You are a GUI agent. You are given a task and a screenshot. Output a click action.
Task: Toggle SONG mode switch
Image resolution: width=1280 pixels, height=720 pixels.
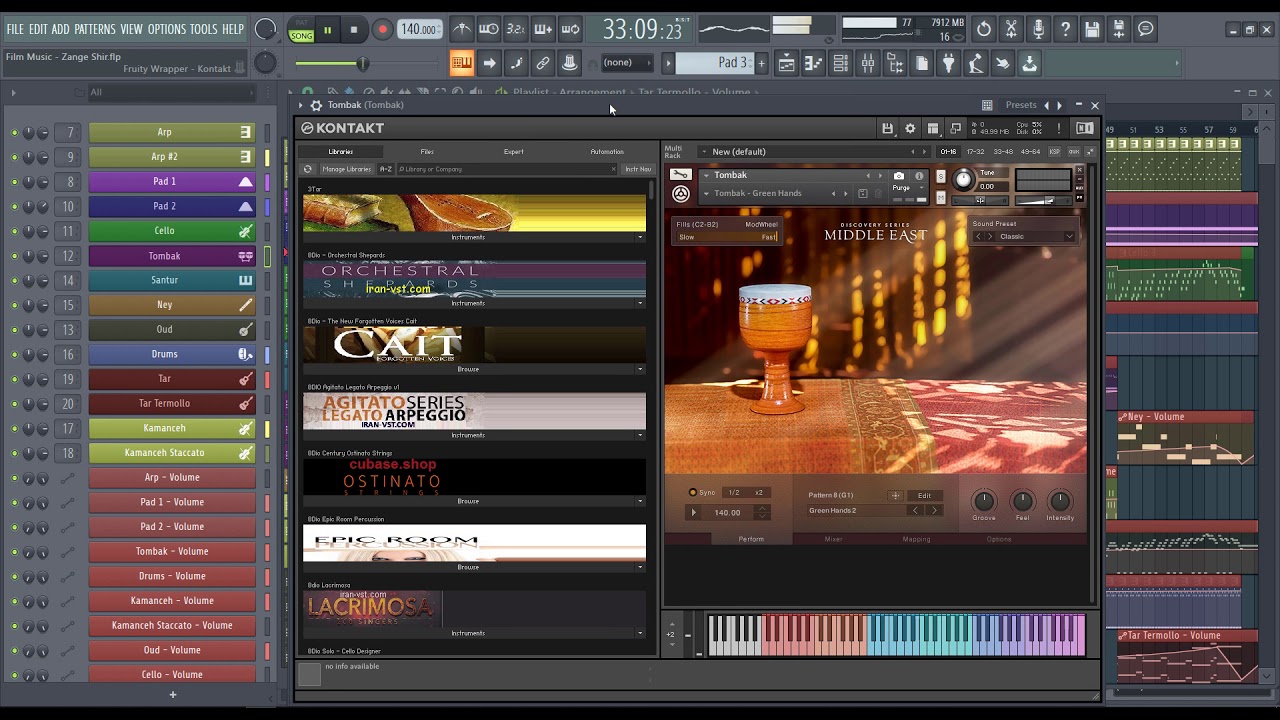(301, 35)
